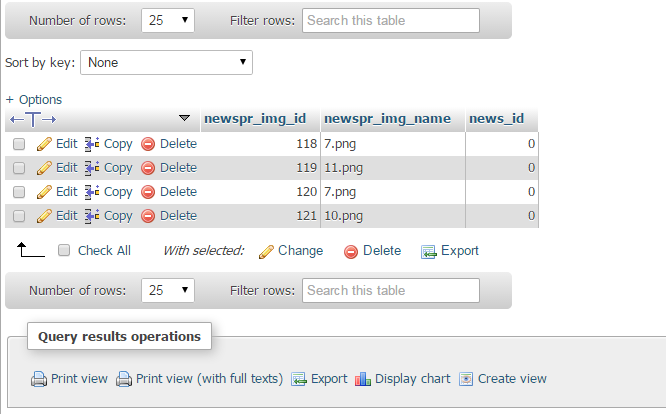Tick the checkbox for row 120

19,192
